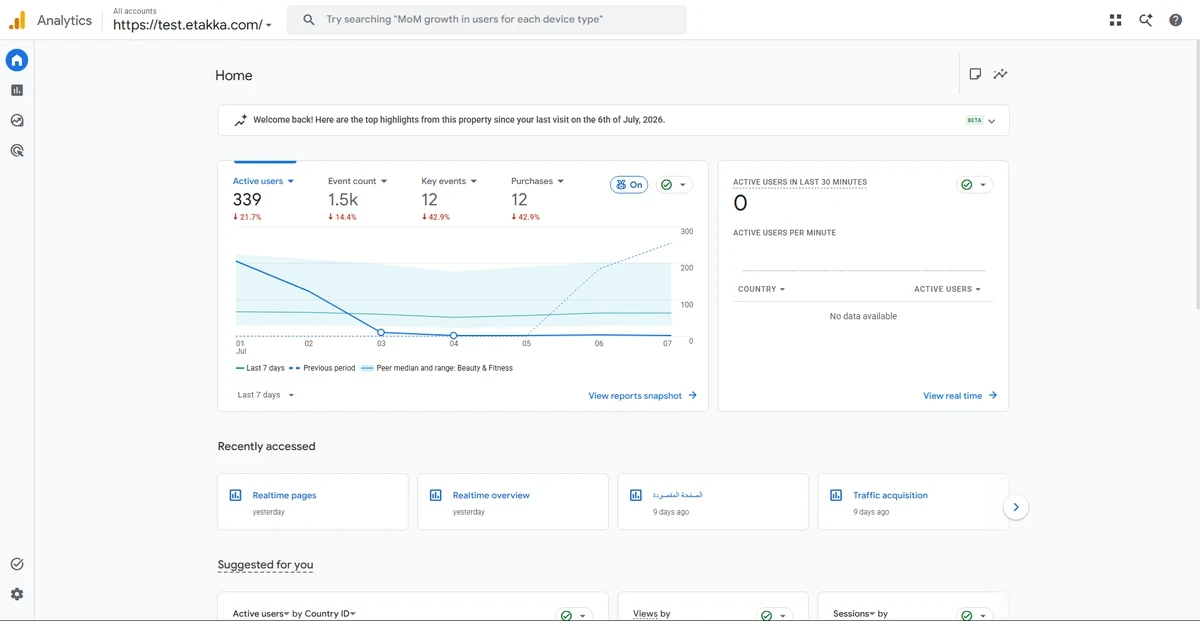Open the Active users metric dropdown

pos(263,181)
